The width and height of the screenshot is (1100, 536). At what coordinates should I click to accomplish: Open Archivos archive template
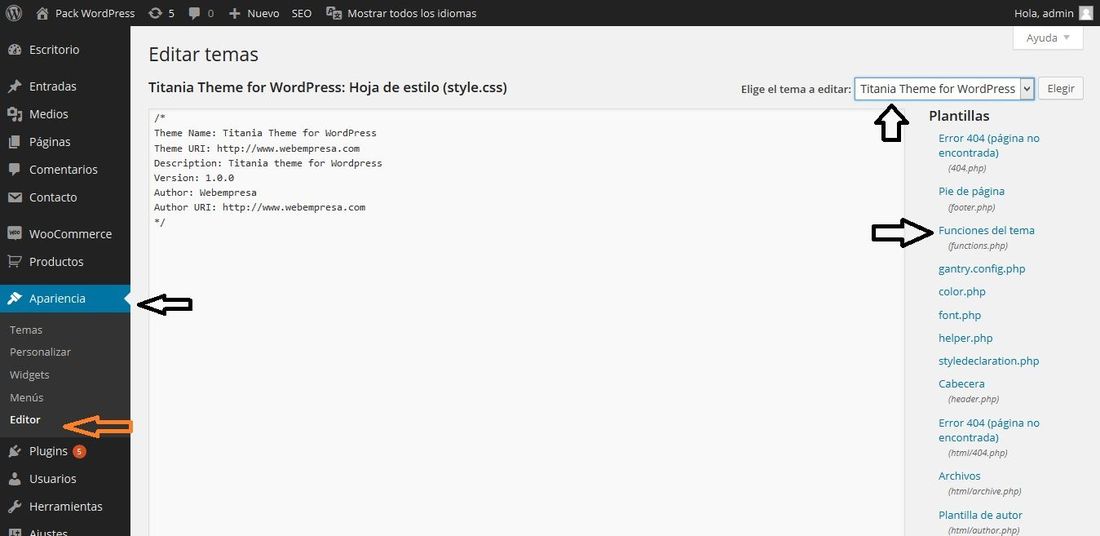pos(959,476)
